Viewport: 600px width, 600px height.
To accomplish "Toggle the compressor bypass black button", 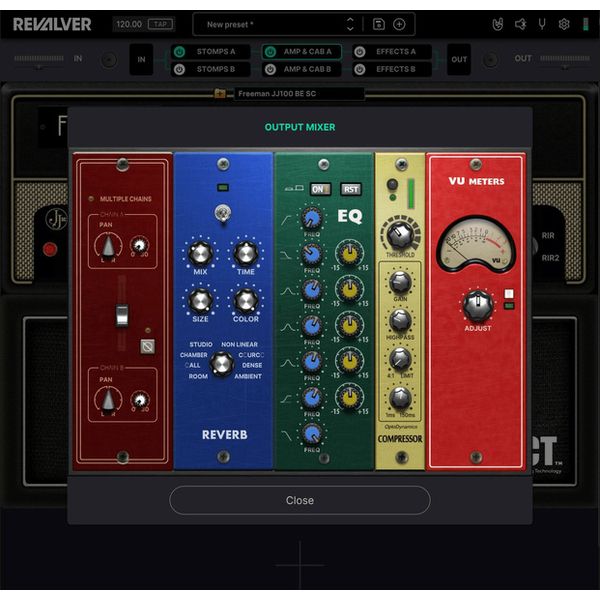I will [392, 184].
